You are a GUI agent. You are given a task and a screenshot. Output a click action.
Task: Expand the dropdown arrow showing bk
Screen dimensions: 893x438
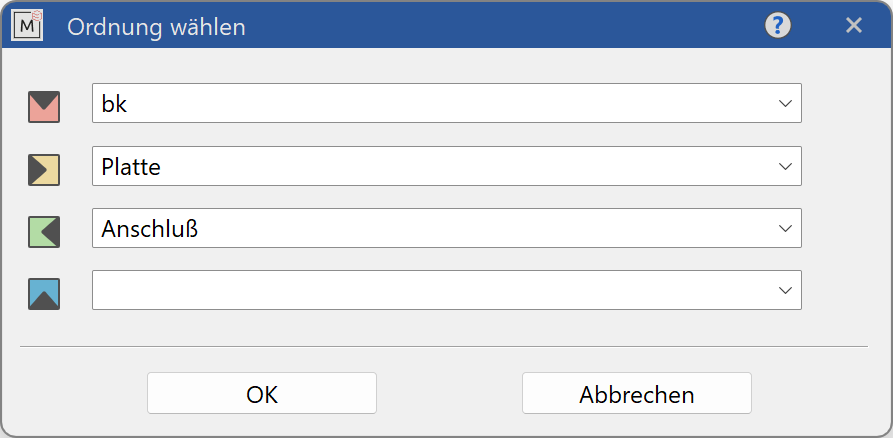click(785, 103)
